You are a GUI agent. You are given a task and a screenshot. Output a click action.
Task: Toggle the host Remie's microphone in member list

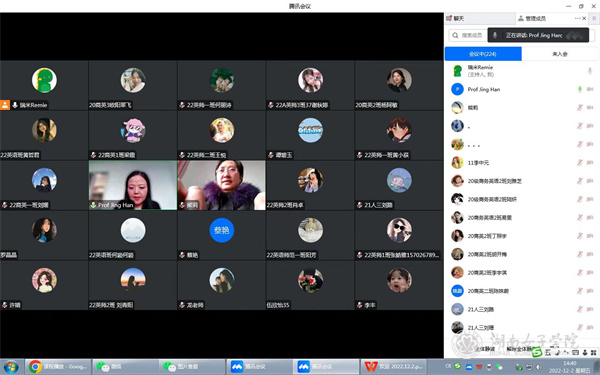coord(590,71)
